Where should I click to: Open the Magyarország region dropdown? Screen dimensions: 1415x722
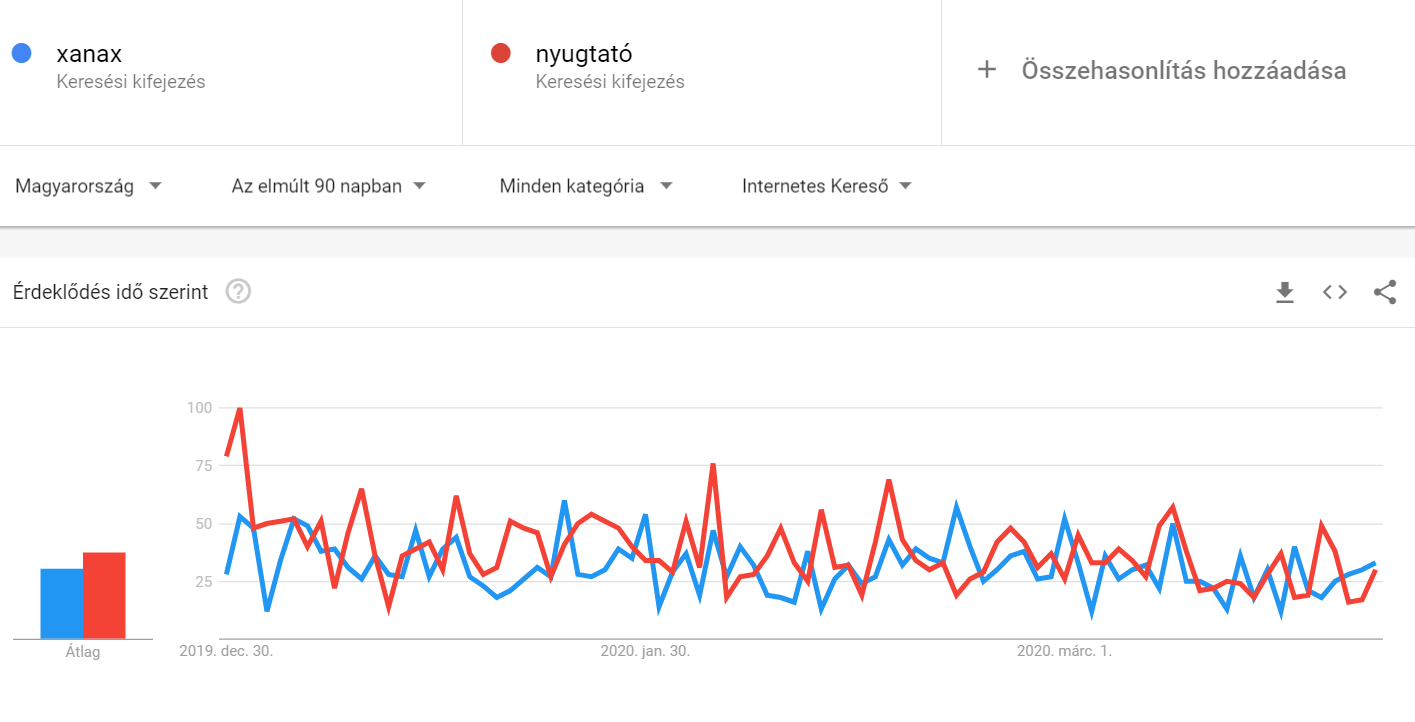[x=89, y=186]
